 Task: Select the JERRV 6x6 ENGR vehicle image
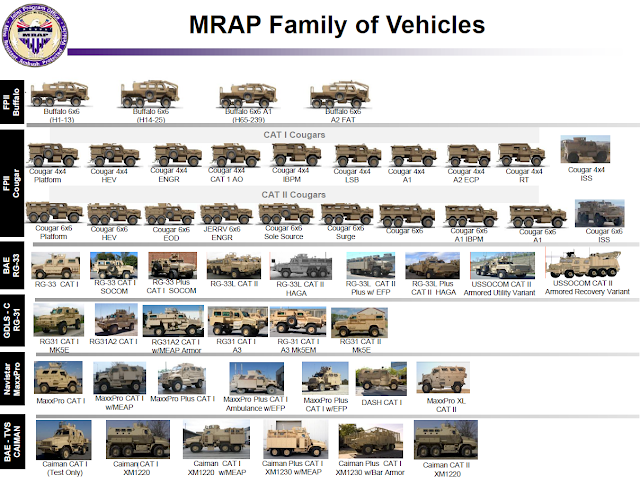[226, 214]
